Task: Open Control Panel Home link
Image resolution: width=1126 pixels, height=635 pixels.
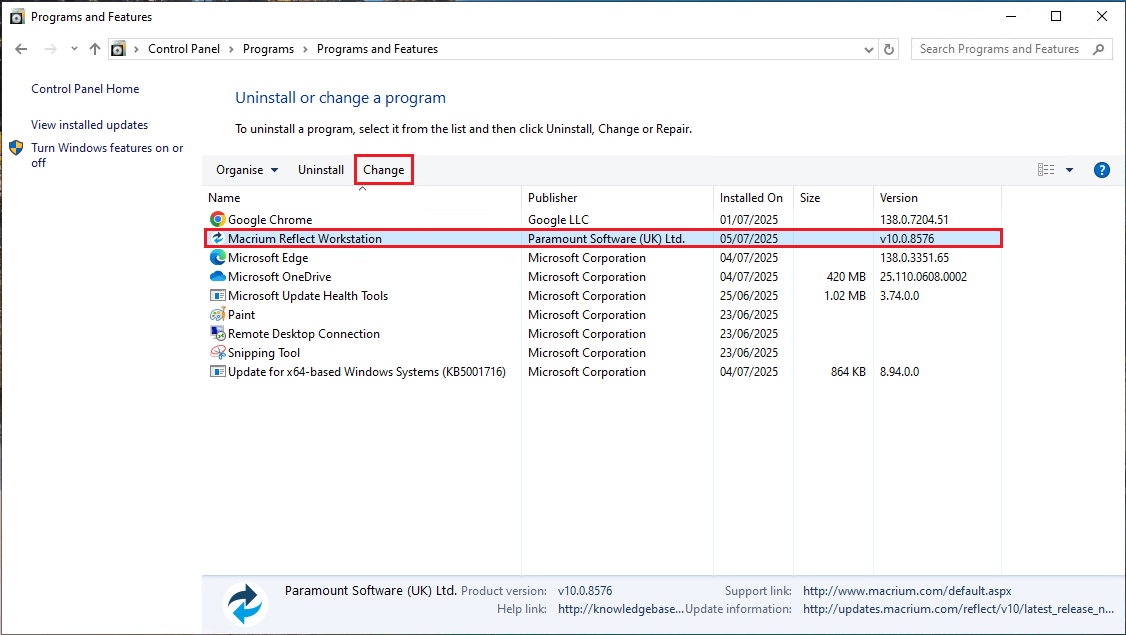Action: click(x=85, y=89)
